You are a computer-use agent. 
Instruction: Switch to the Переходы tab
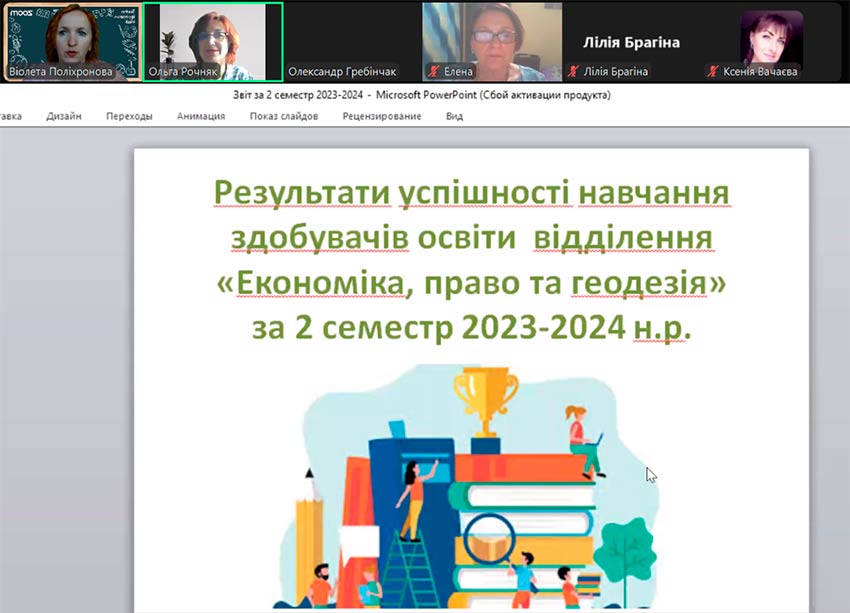129,116
